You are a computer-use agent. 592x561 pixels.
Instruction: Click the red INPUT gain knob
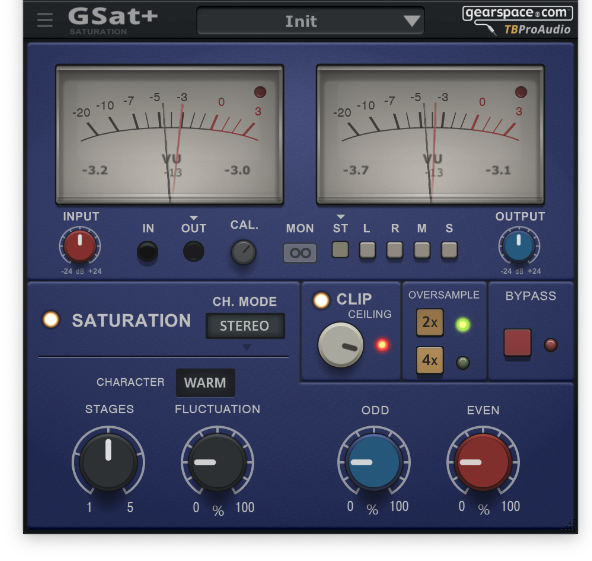pos(80,246)
